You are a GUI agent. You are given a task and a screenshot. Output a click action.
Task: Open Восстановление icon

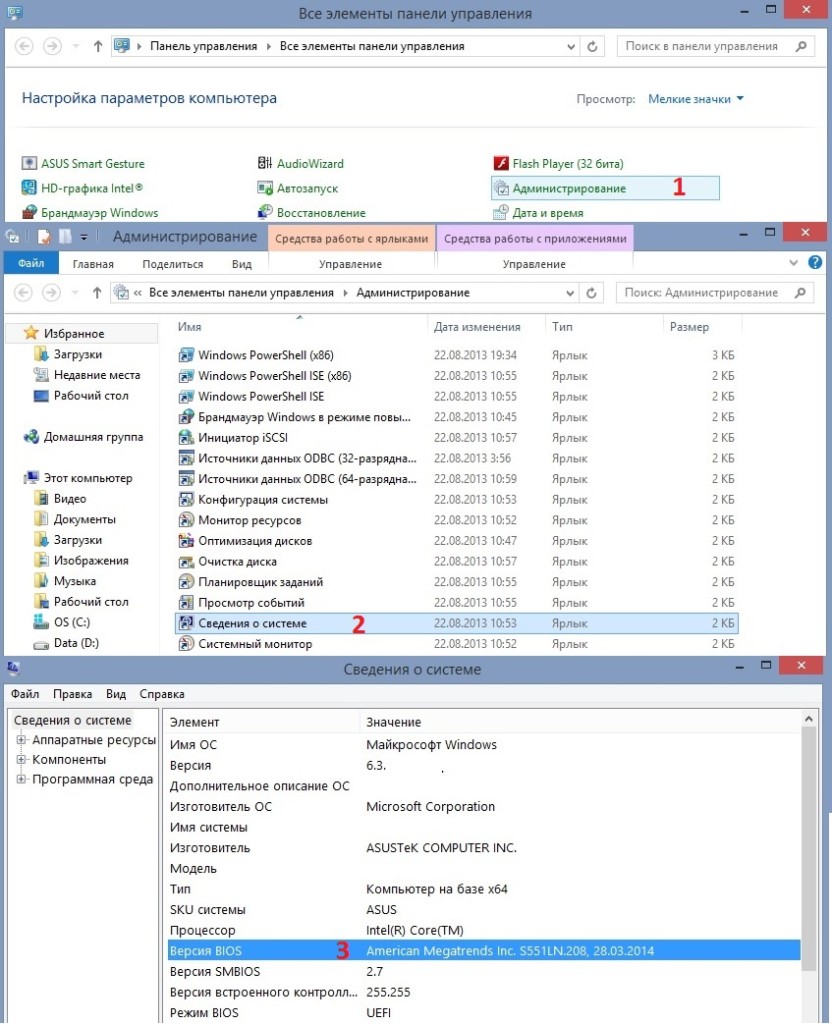coord(312,213)
